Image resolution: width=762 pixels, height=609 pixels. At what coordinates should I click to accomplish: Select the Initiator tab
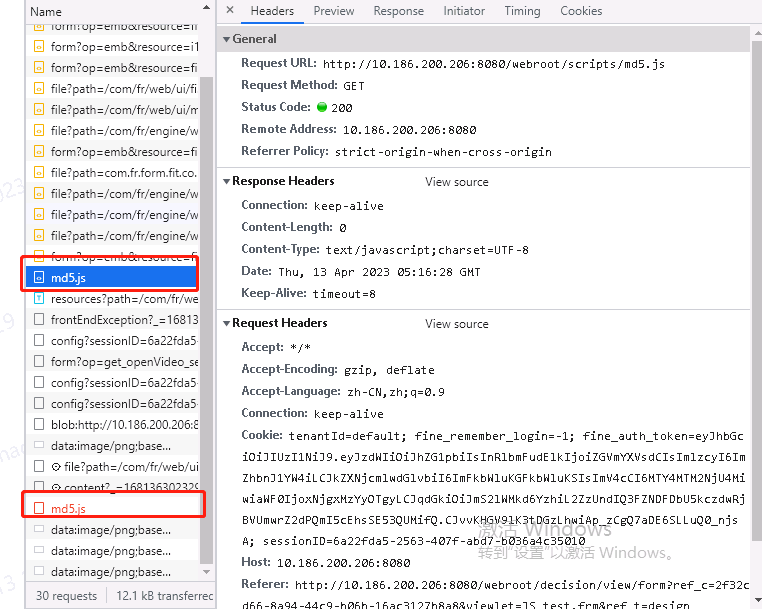(x=464, y=11)
